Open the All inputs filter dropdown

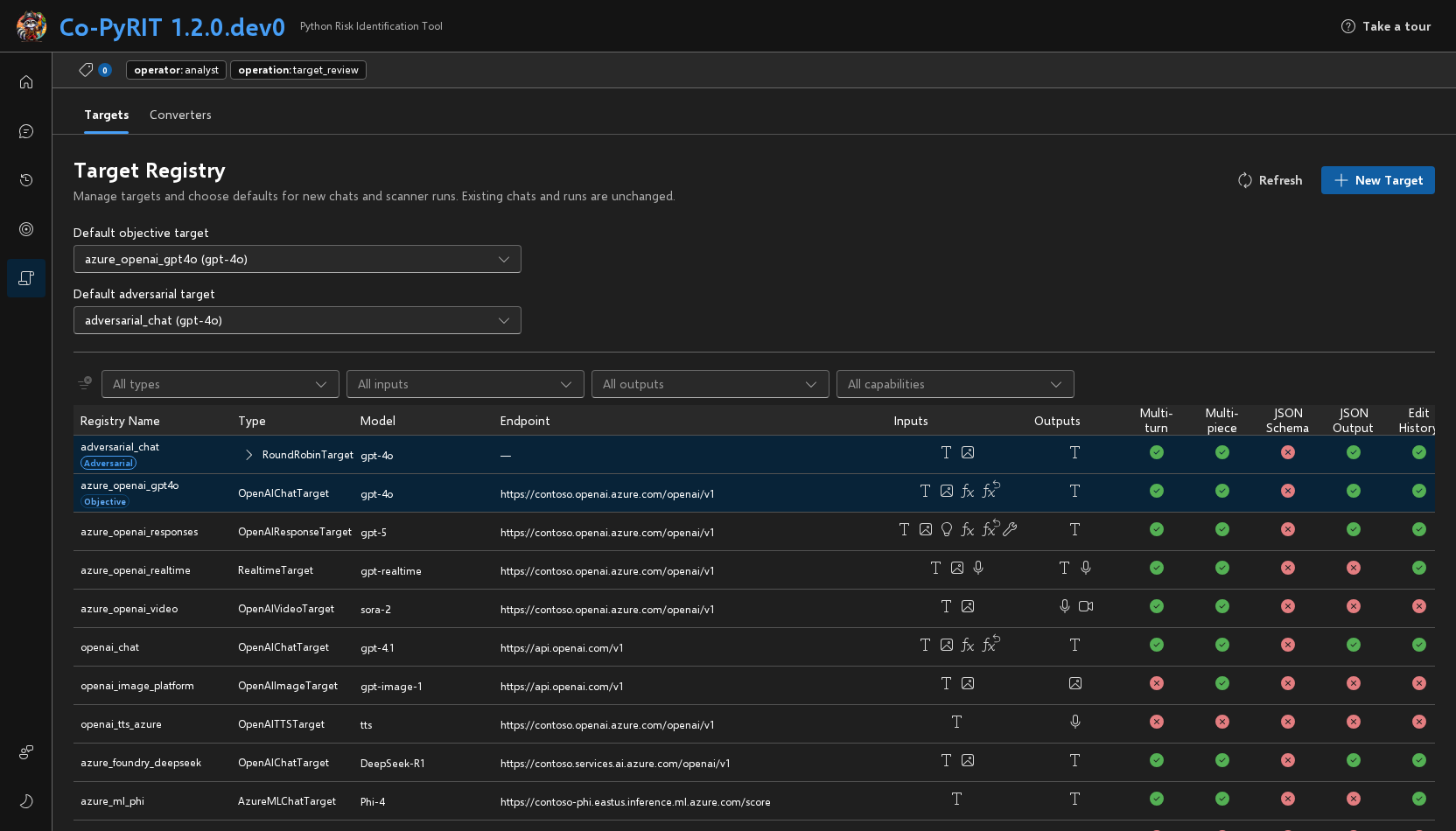[465, 384]
